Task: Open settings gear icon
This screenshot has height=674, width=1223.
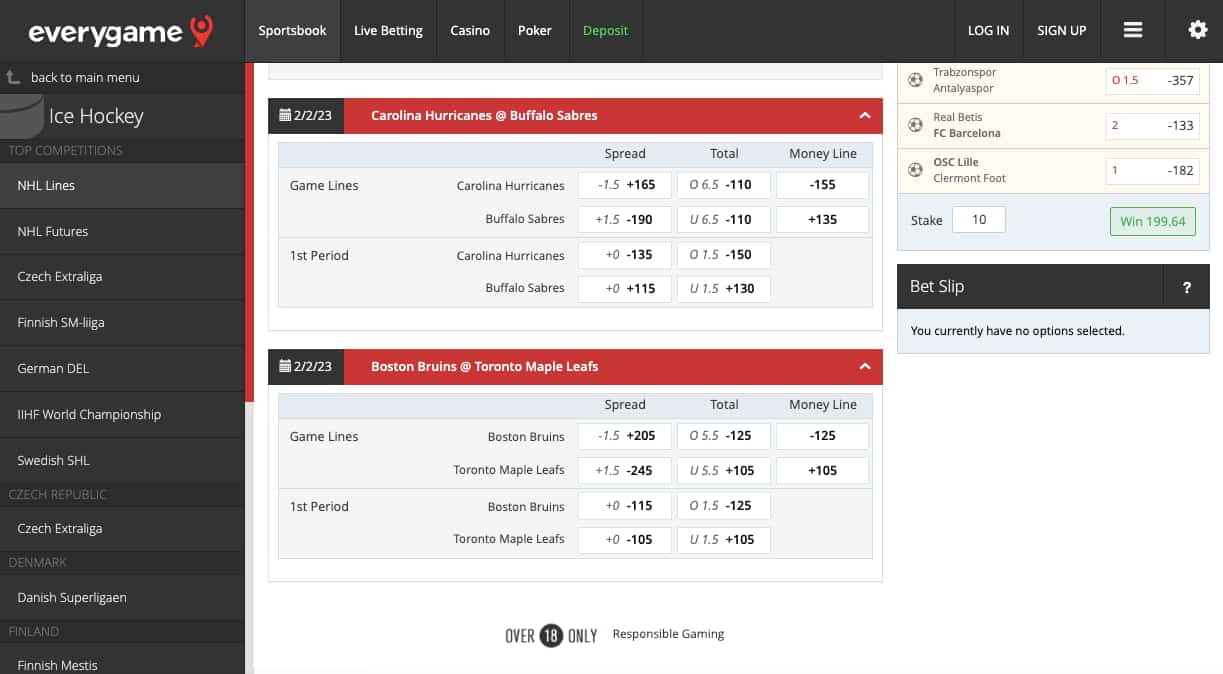Action: click(1197, 30)
